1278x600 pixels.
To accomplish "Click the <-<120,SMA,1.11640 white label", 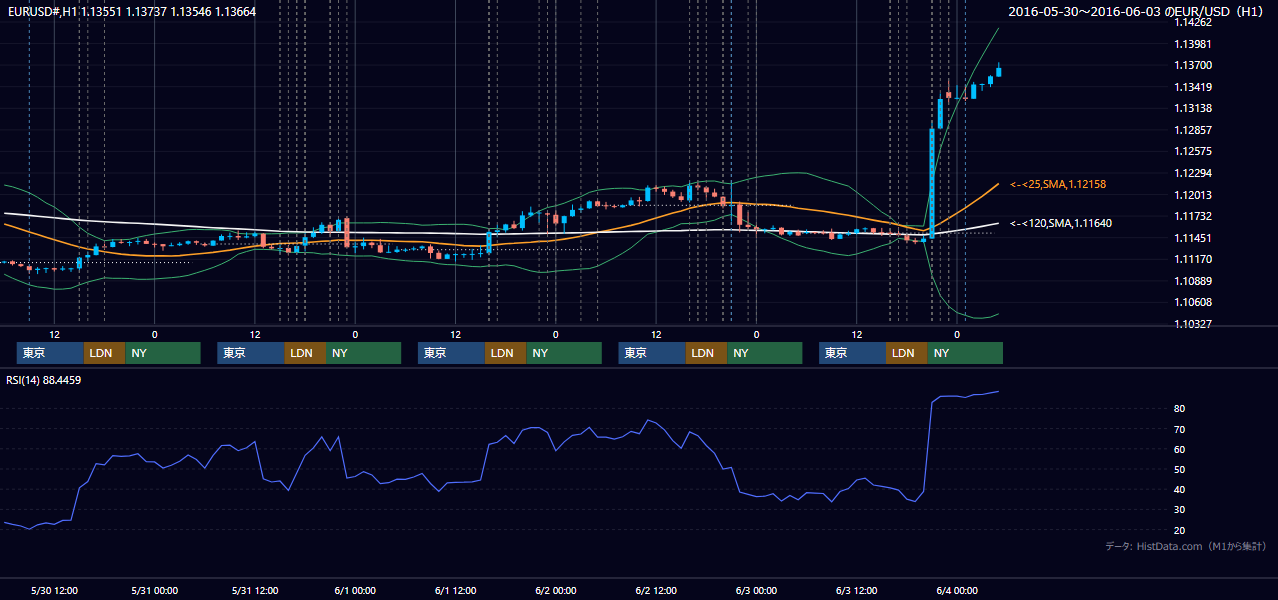I will click(x=1060, y=223).
